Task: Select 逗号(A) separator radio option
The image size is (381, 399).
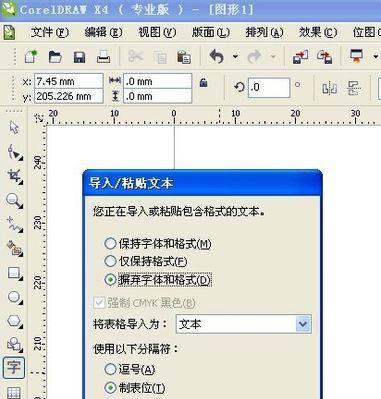Action: (130, 369)
